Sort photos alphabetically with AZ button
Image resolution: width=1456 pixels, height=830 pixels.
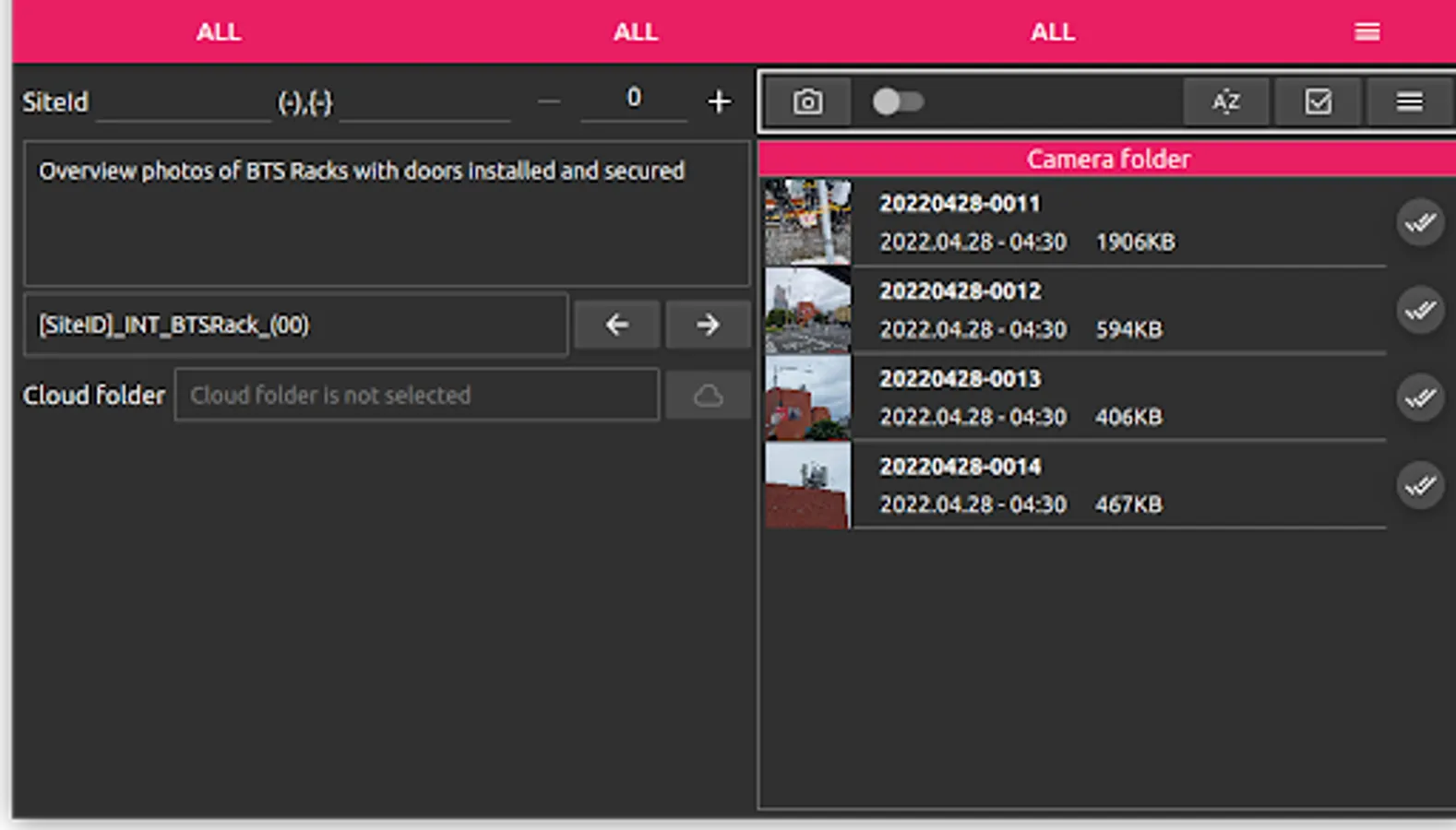[x=1225, y=101]
